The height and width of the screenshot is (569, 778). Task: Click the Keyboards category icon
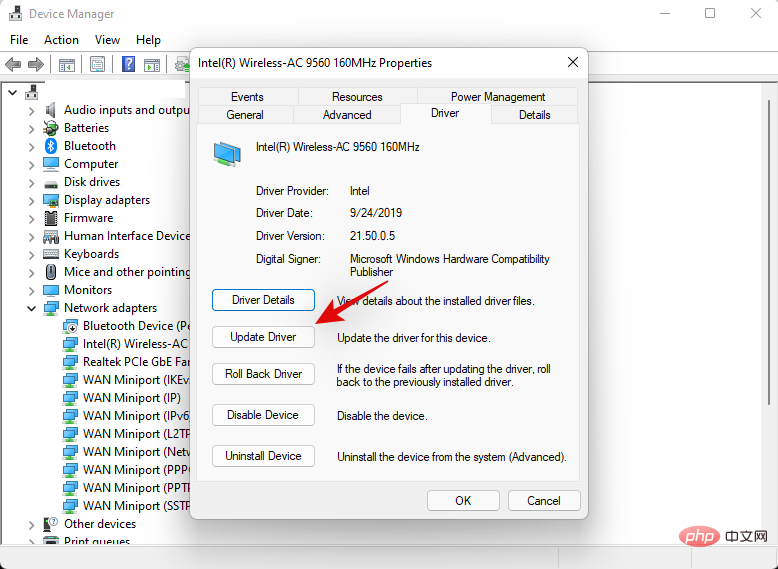(x=51, y=254)
